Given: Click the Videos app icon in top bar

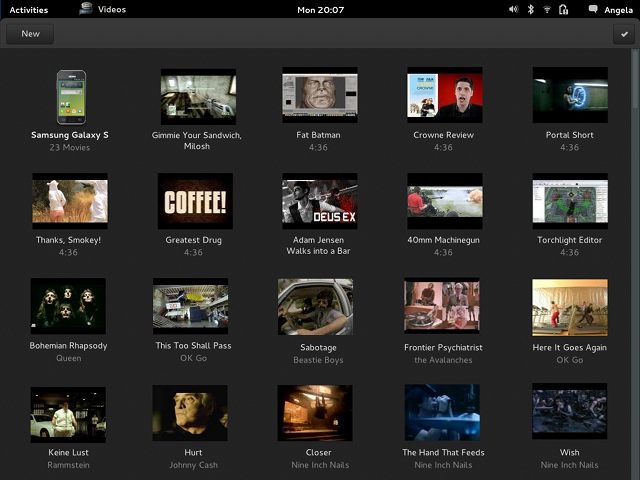Looking at the screenshot, I should coord(85,9).
